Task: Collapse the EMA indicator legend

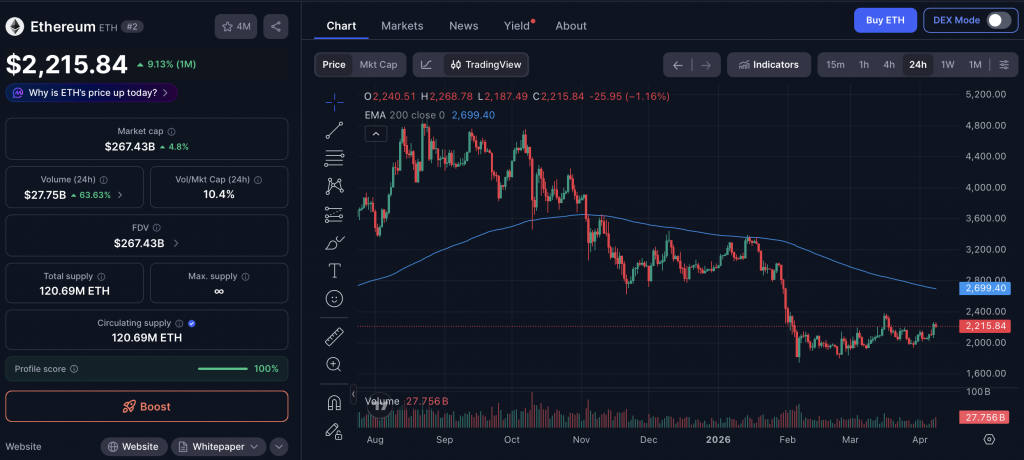Action: click(375, 133)
